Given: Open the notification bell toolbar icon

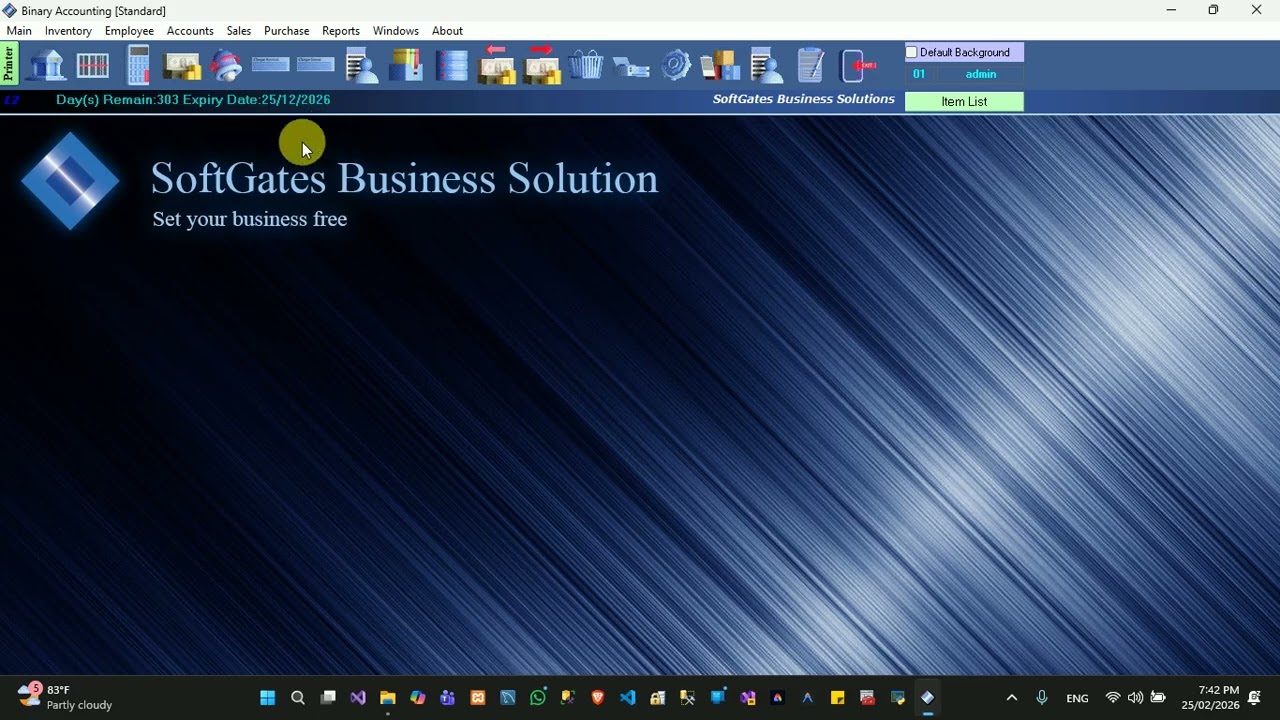Looking at the screenshot, I should 227,66.
